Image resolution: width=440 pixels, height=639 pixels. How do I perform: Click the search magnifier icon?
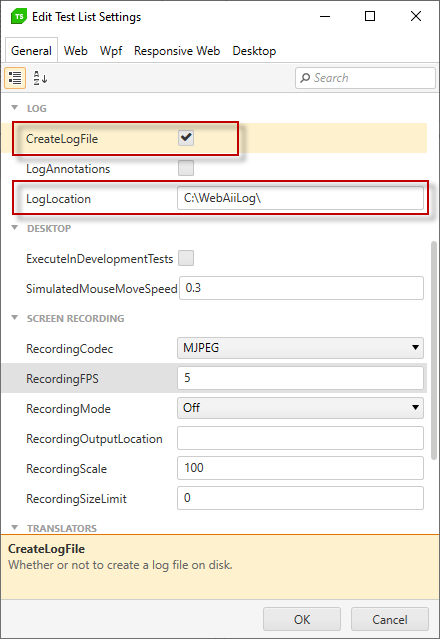pos(305,77)
